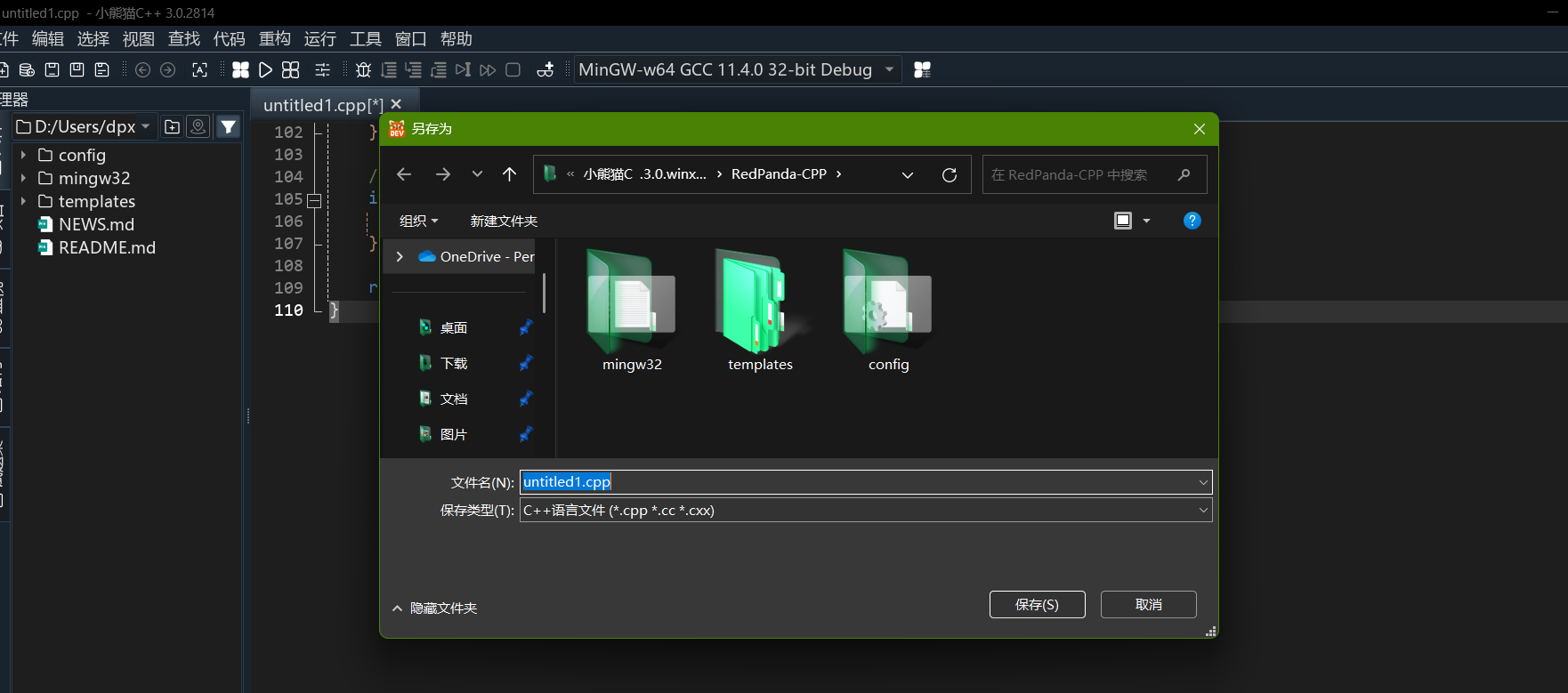Click the Forward arrow in Save As dialog
The height and width of the screenshot is (693, 1568).
(442, 174)
